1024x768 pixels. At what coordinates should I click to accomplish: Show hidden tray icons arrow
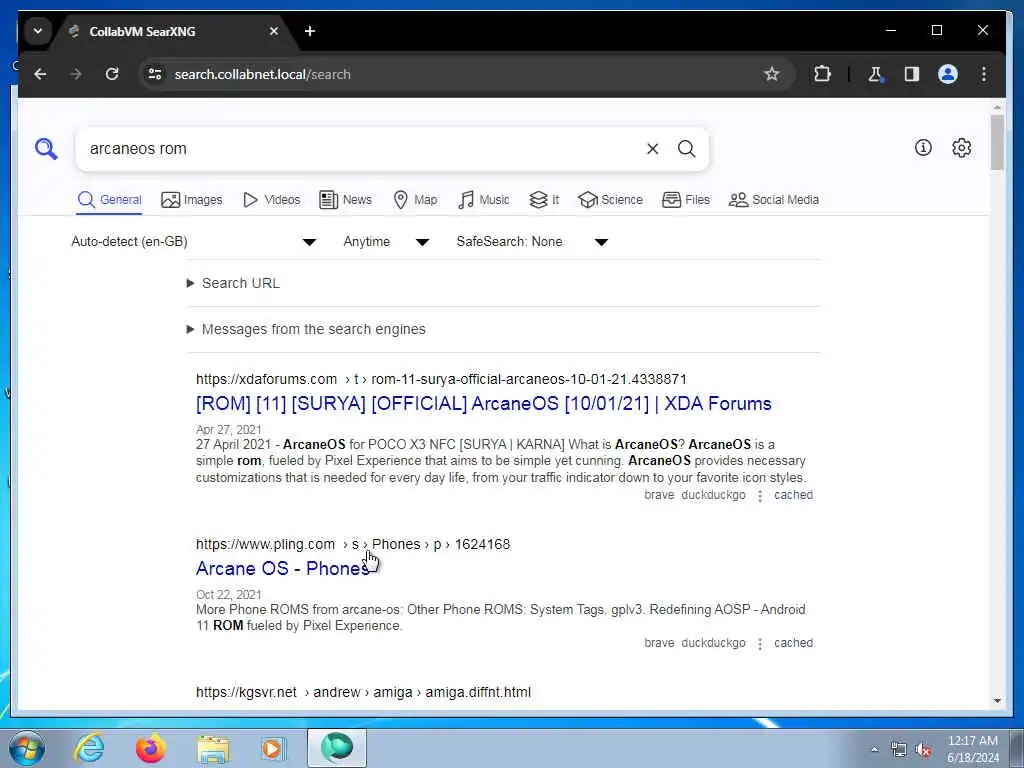click(x=874, y=750)
